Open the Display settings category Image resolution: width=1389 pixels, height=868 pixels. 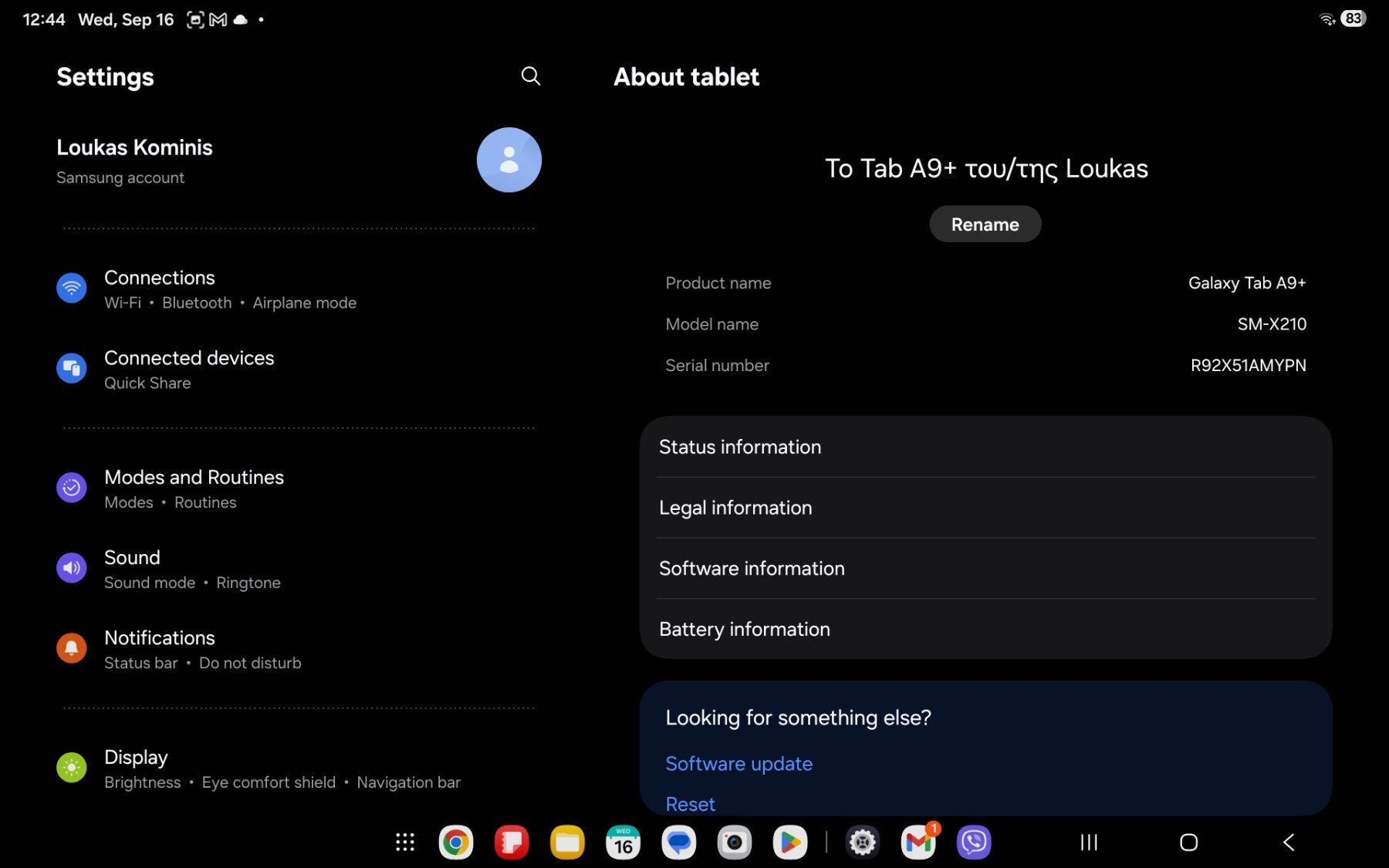click(x=299, y=768)
